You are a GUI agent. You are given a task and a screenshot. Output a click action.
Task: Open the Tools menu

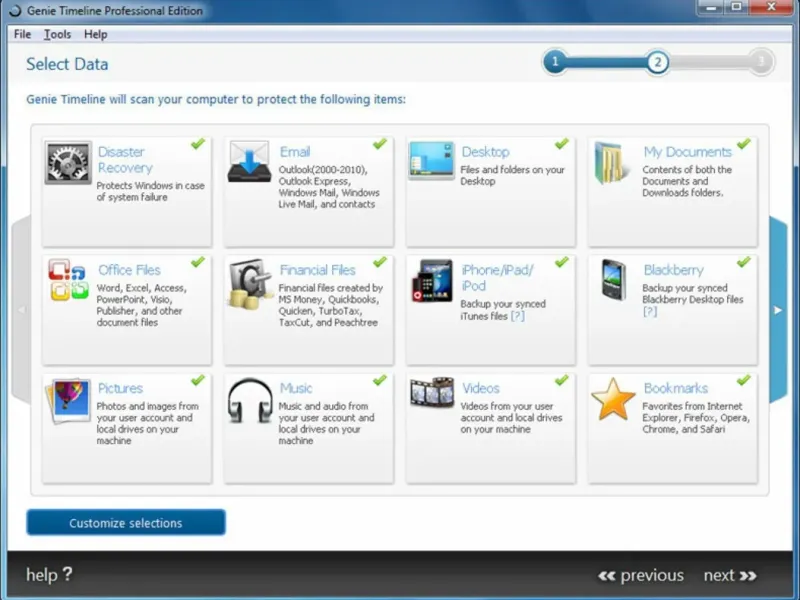point(57,34)
